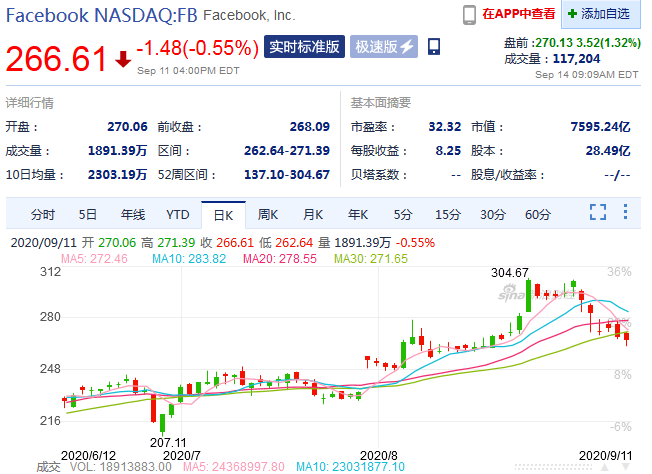Click the MA10: 283.82 legend
The width and height of the screenshot is (652, 474).
[x=189, y=259]
